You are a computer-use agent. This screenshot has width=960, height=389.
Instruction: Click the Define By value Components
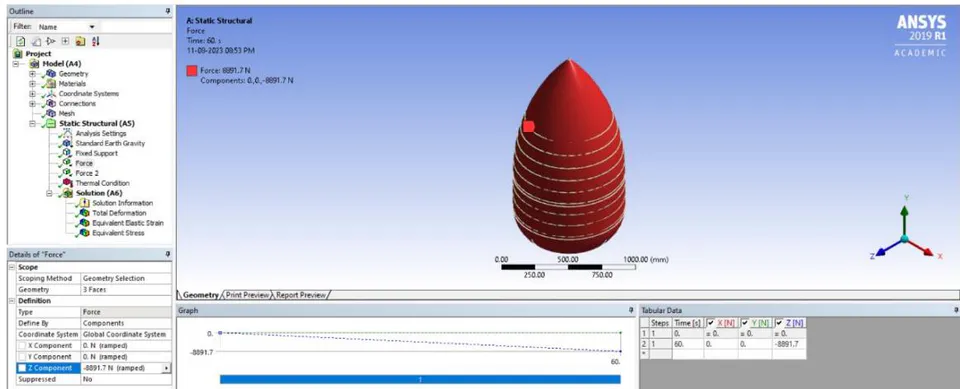click(126, 323)
